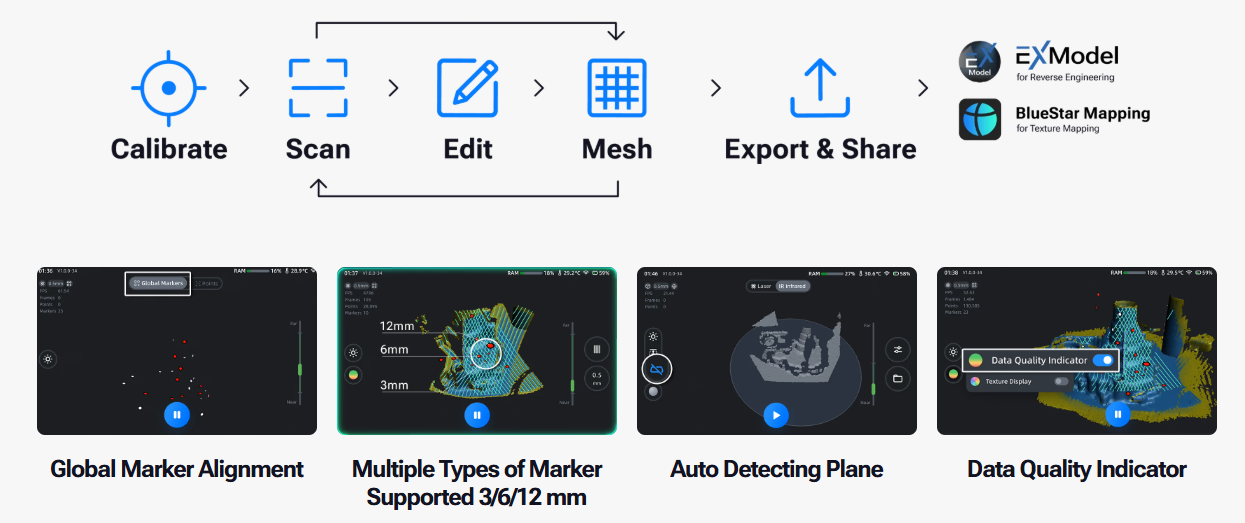Click the Calibrate crosshair icon
Screen dimensions: 1245x523
[x=169, y=88]
